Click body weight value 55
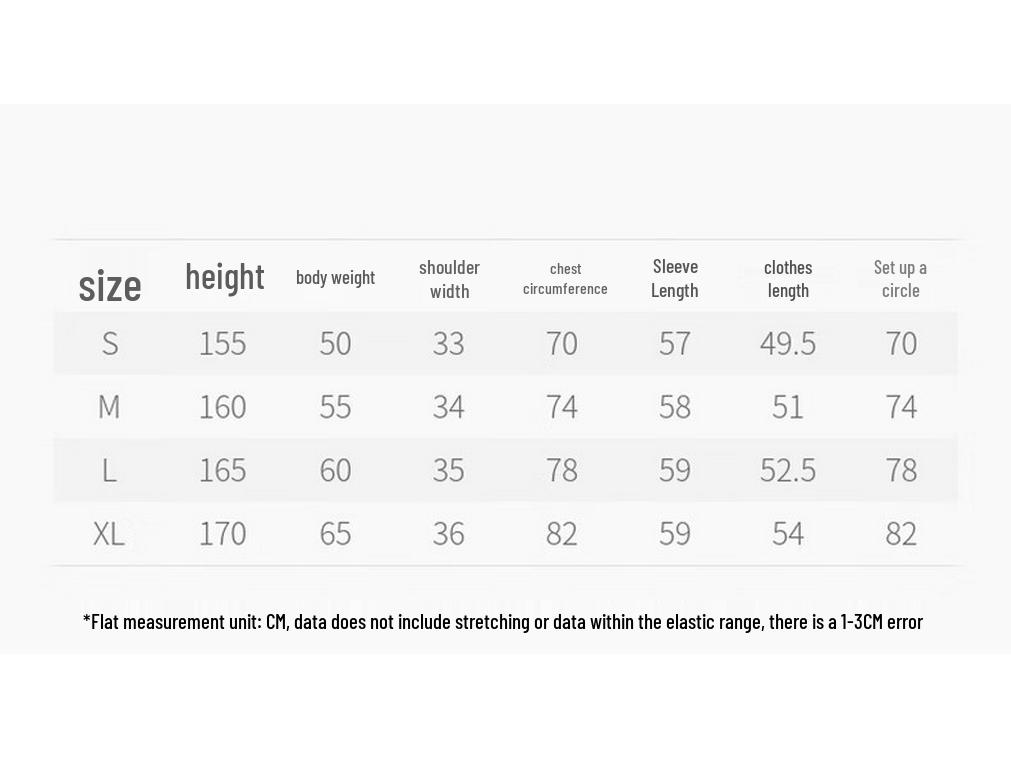The width and height of the screenshot is (1011, 759). point(335,407)
